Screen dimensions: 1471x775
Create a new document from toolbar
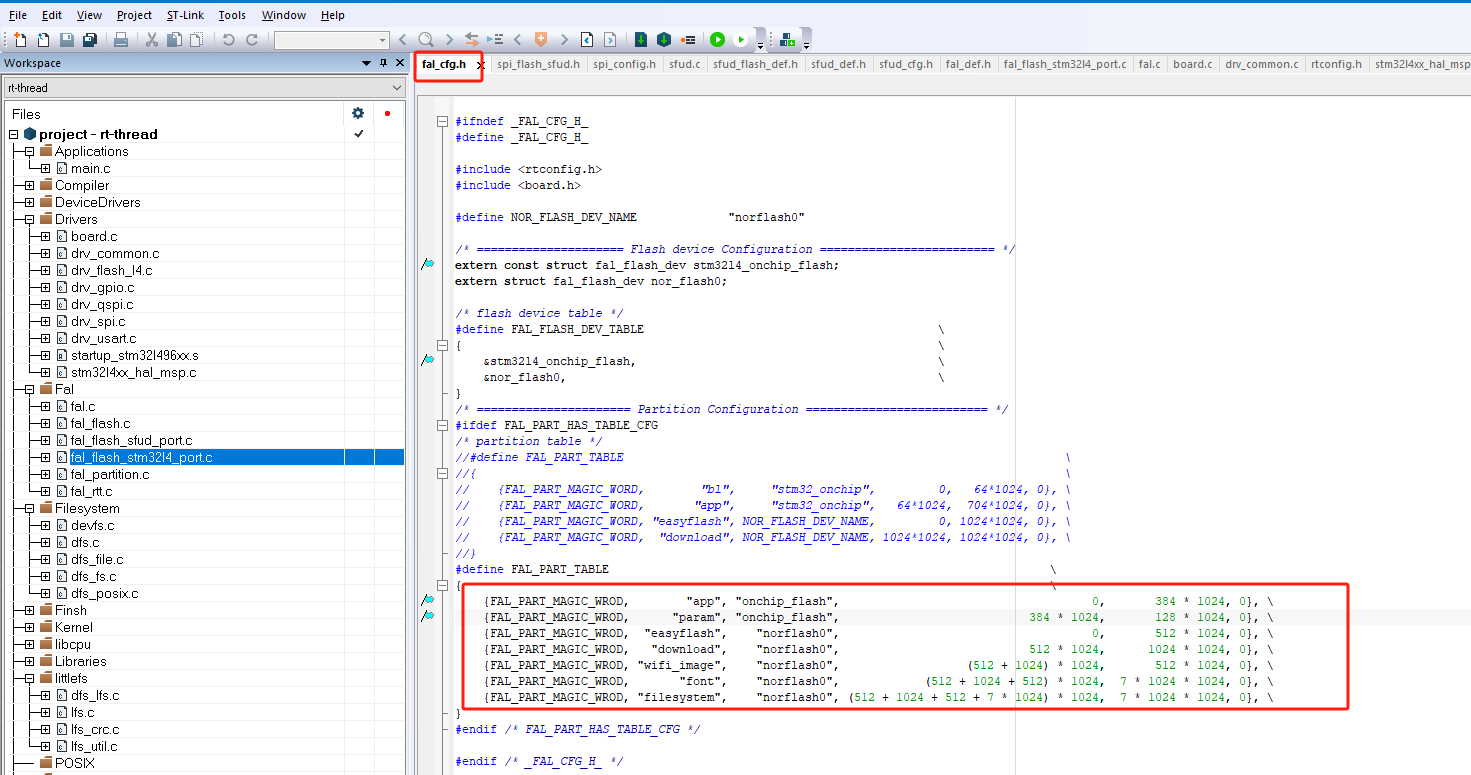[20, 40]
